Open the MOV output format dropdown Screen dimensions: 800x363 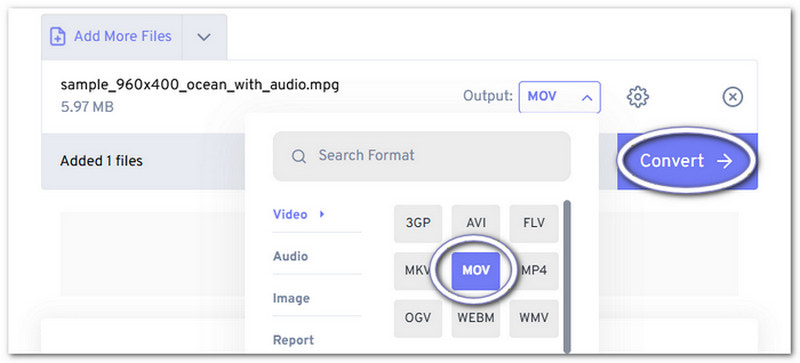coord(560,96)
